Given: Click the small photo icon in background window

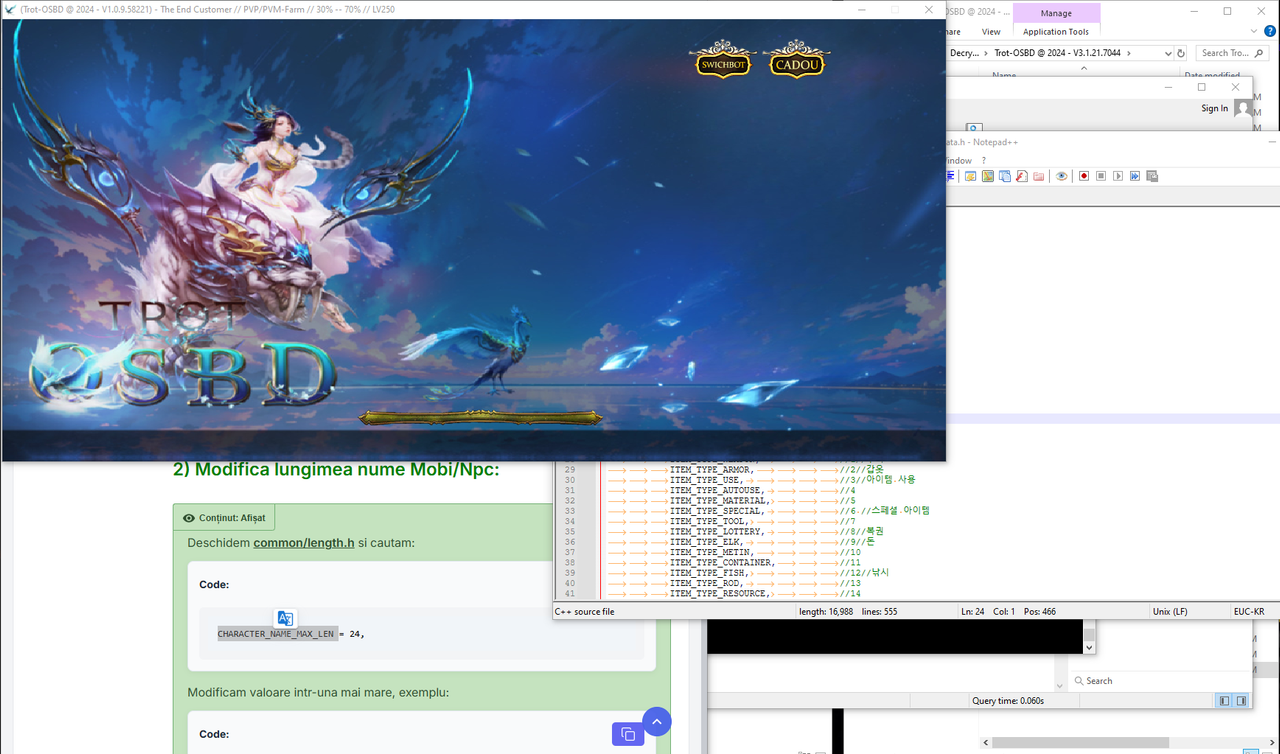Looking at the screenshot, I should click(974, 127).
